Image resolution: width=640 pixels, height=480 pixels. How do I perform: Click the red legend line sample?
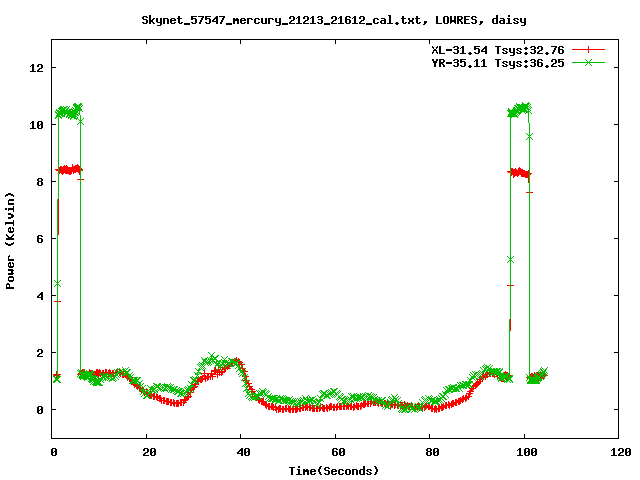point(588,50)
